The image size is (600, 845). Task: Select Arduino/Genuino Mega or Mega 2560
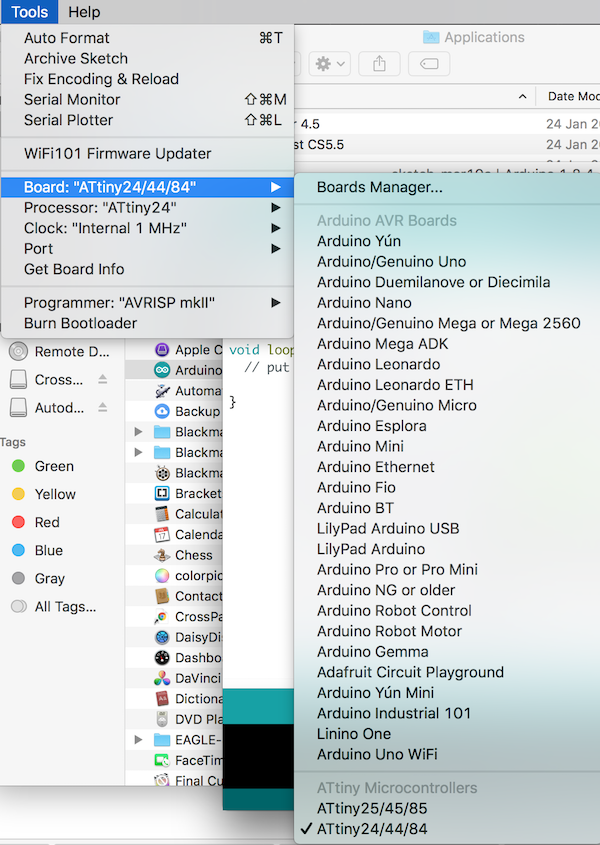click(x=447, y=323)
